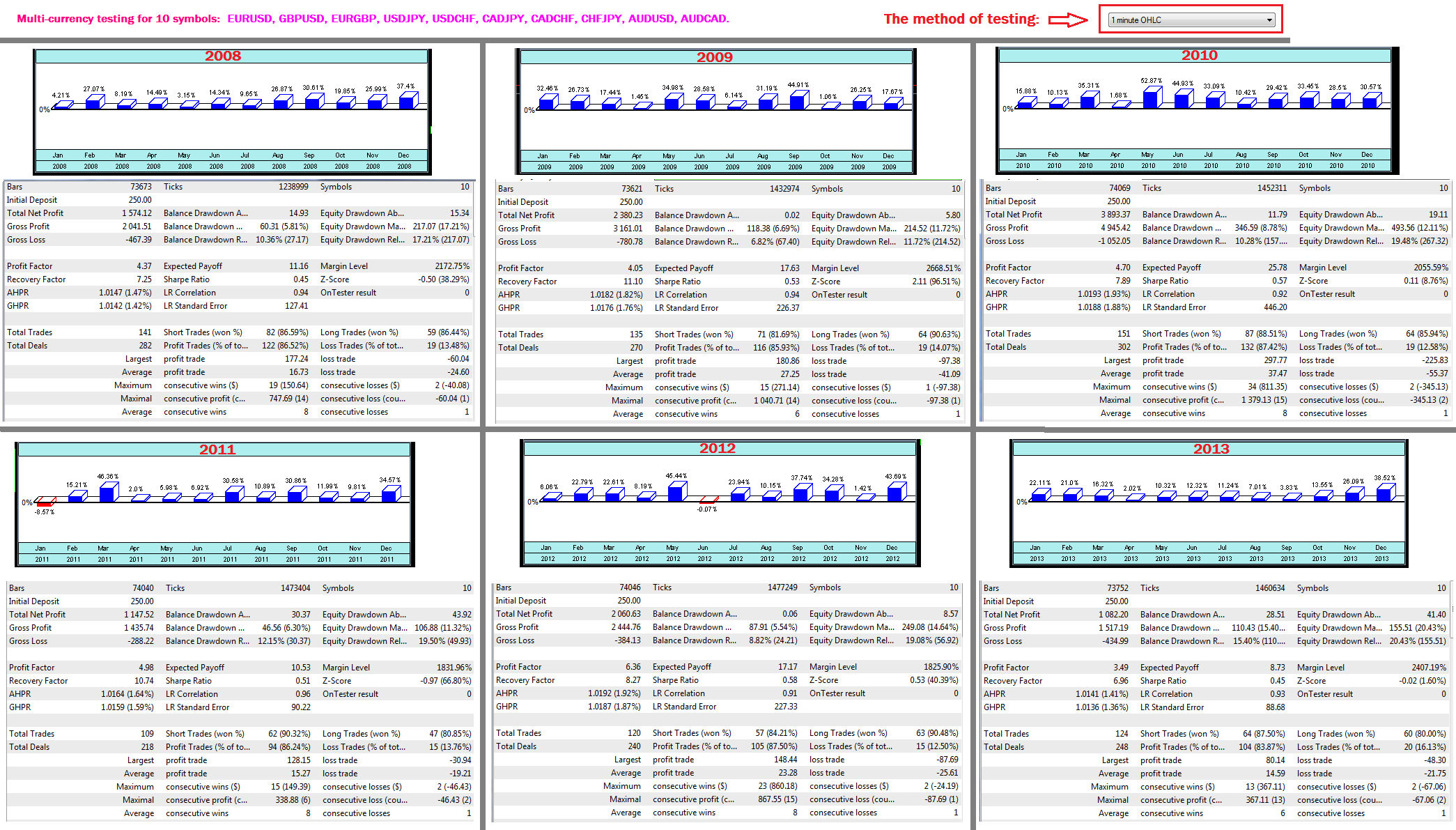Click the 2013 chart title
The height and width of the screenshot is (830, 1456).
click(1211, 449)
